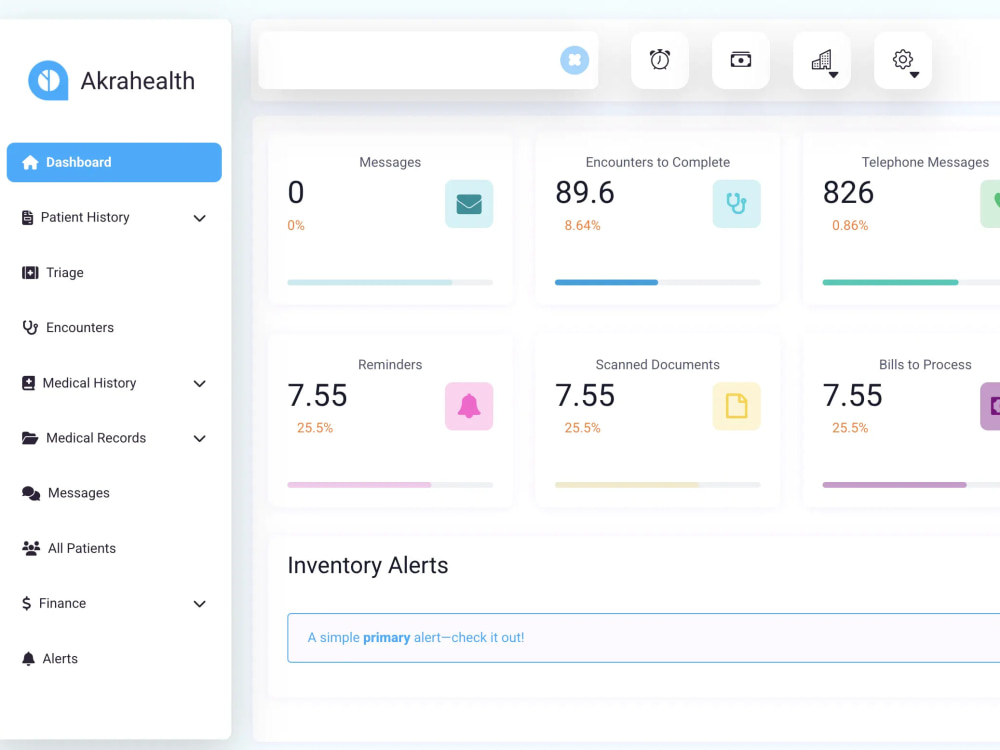Open All Patients in sidebar
This screenshot has height=750, width=1000.
[x=114, y=548]
